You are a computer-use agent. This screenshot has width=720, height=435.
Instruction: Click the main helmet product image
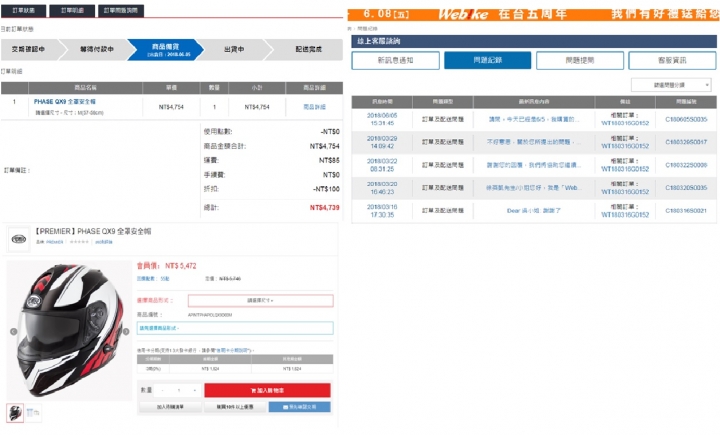coord(69,331)
